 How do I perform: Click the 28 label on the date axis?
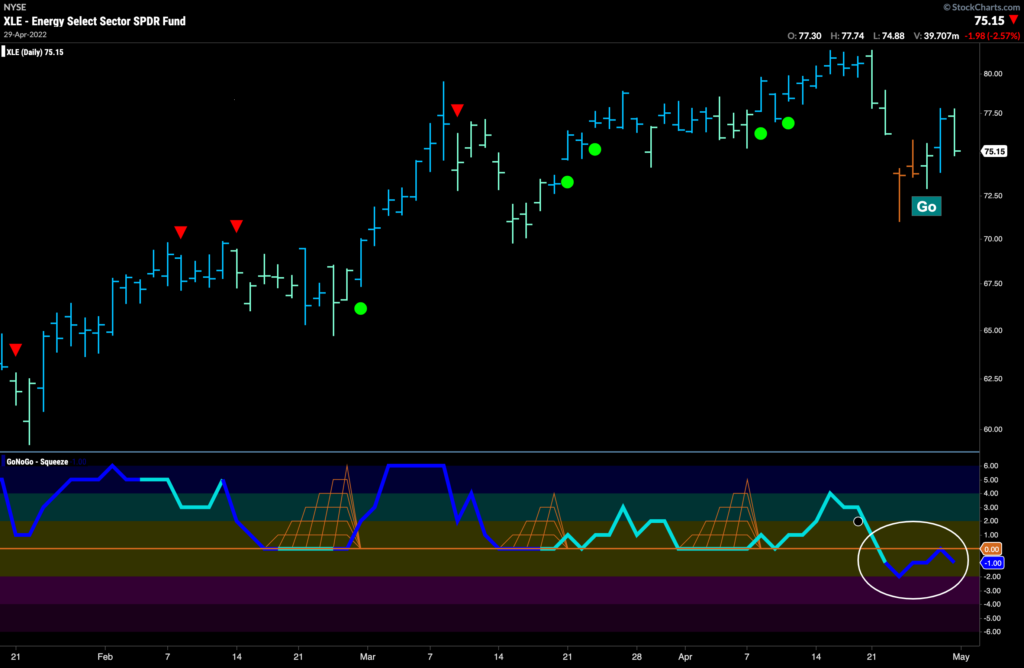pyautogui.click(x=637, y=657)
